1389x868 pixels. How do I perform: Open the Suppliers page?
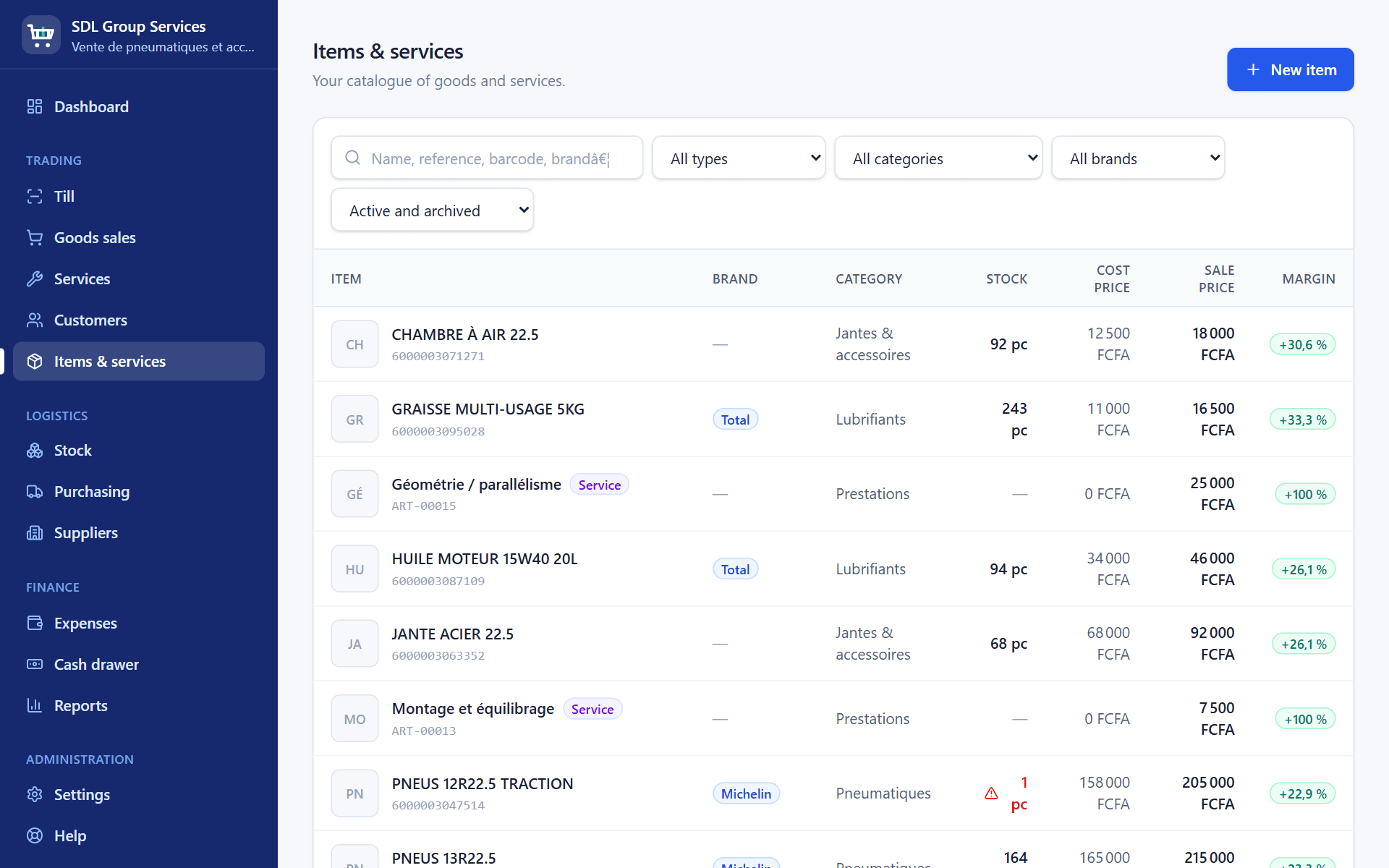click(139, 532)
